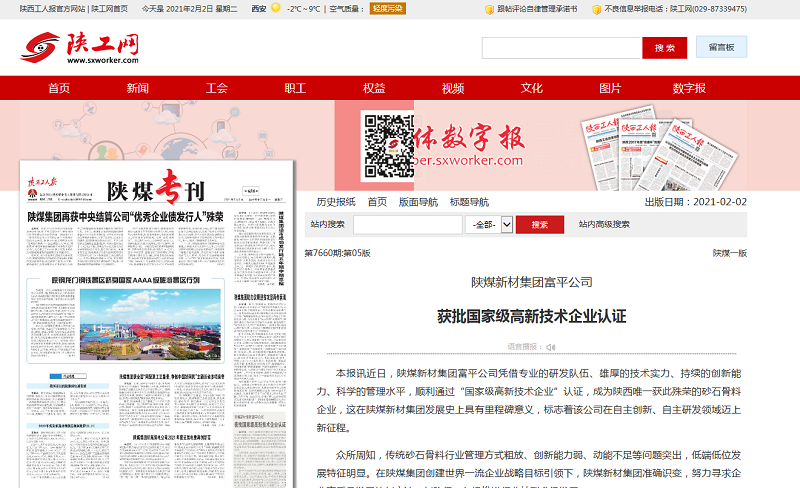Click subtitle 陕煤新材集团富平公司
The width and height of the screenshot is (800, 488).
coord(531,282)
